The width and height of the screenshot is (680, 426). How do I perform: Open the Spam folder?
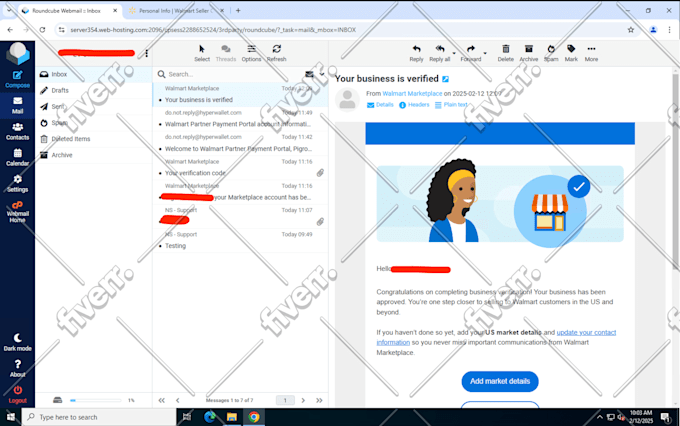click(94, 123)
